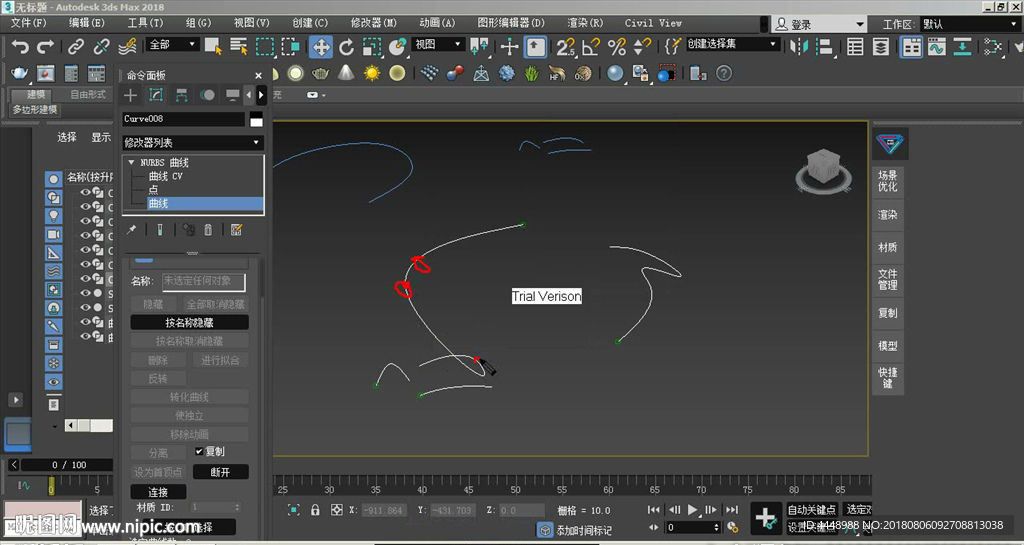
Task: Toggle the Angle Snap icon
Action: [x=591, y=47]
